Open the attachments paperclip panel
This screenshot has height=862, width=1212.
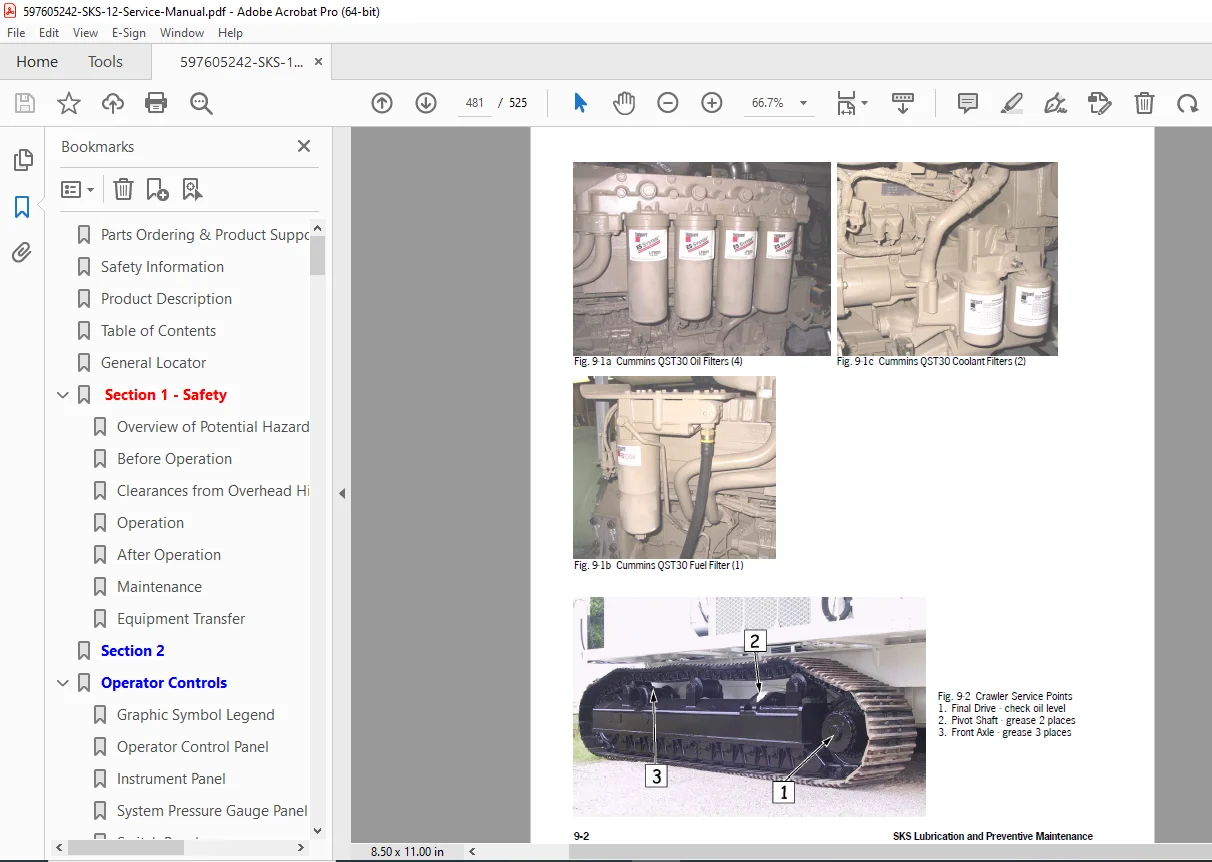pyautogui.click(x=22, y=253)
